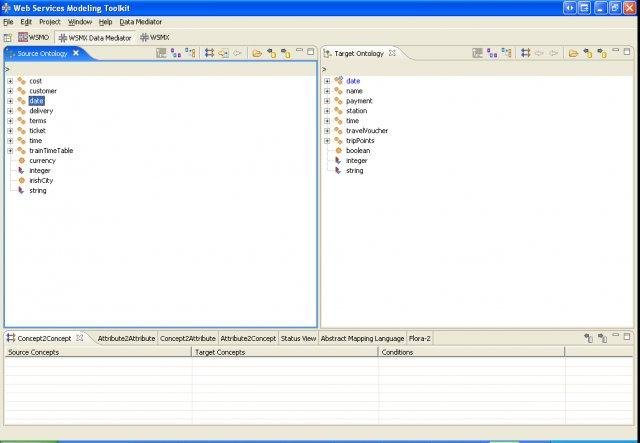Click the Conditions column header
The height and width of the screenshot is (443, 640).
[x=471, y=352]
